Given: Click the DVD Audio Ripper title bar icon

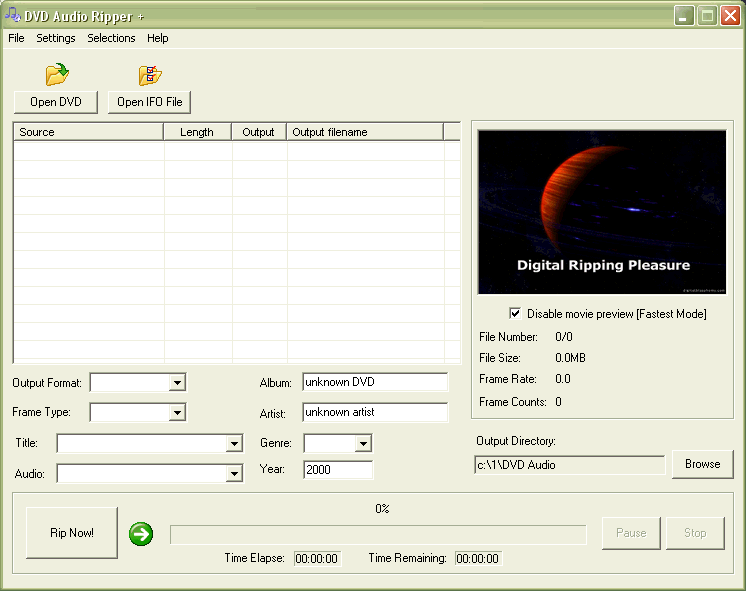Looking at the screenshot, I should [14, 15].
